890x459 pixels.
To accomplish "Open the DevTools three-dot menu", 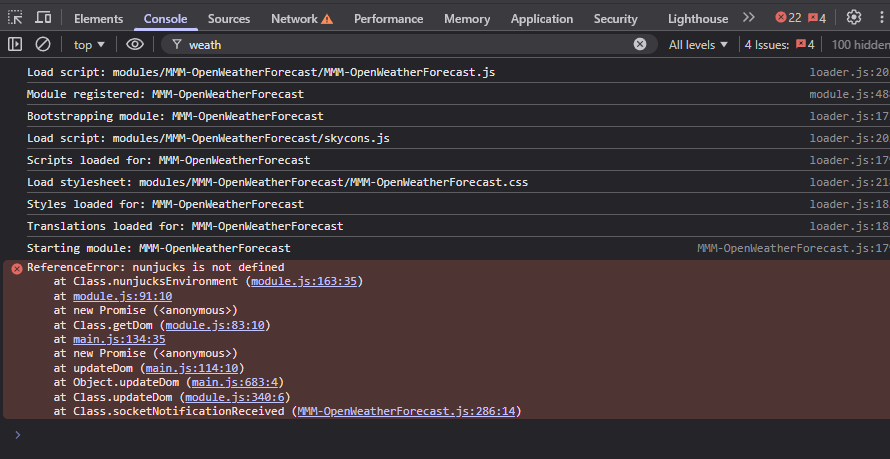I will point(881,17).
